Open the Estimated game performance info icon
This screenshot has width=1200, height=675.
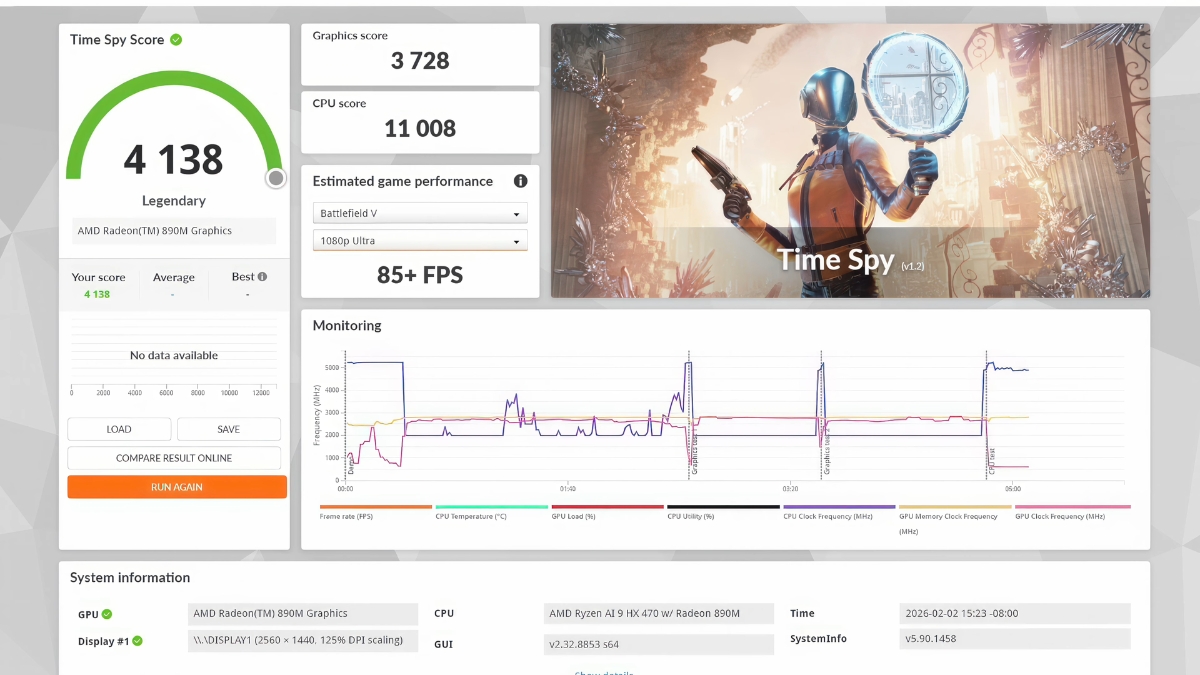[520, 181]
